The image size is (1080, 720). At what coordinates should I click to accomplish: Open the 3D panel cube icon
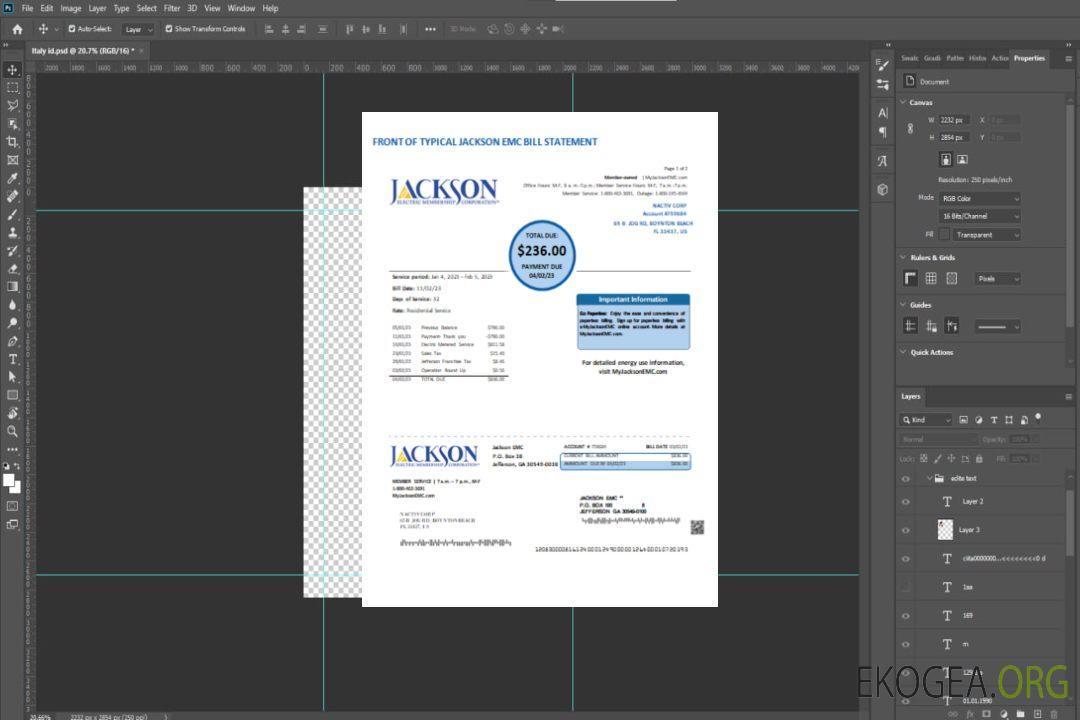882,189
